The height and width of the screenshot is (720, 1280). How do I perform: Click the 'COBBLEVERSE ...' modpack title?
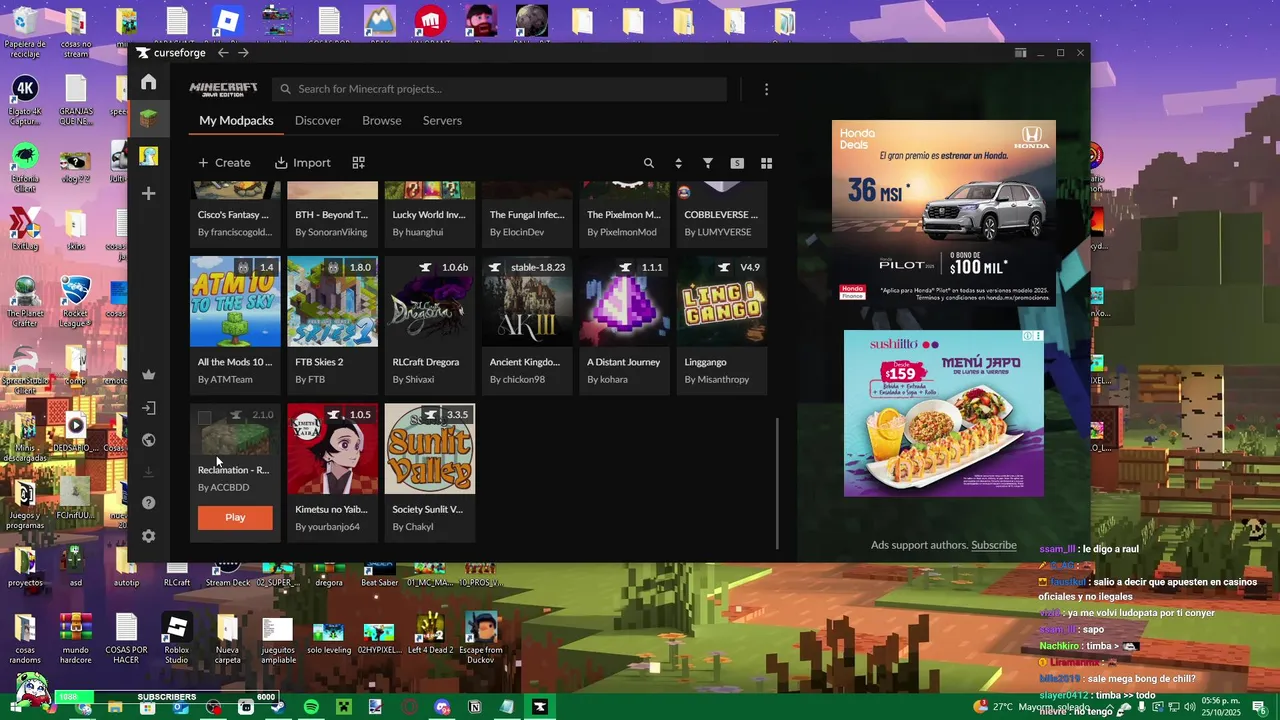[721, 215]
